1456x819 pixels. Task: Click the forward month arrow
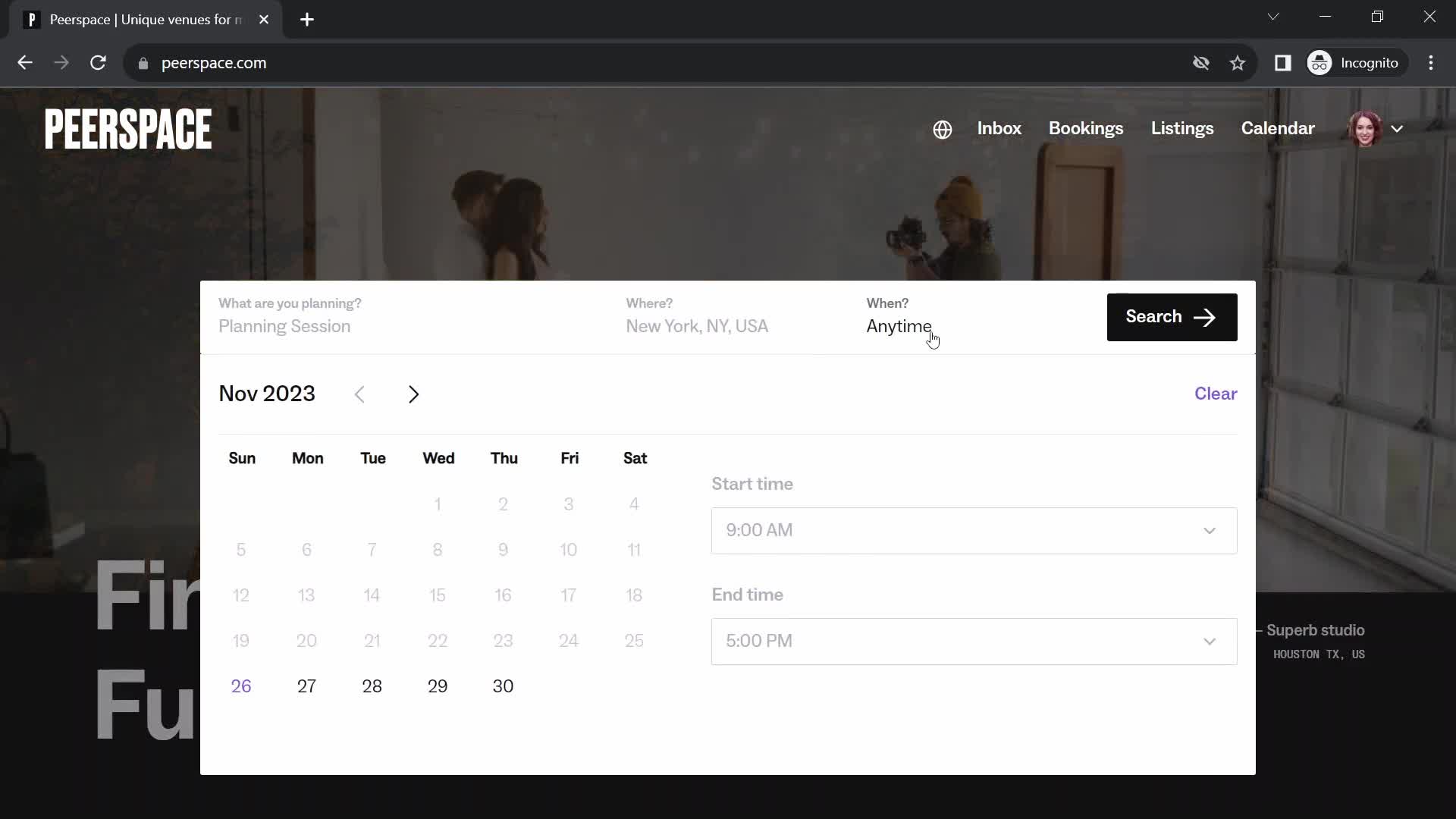coord(414,393)
